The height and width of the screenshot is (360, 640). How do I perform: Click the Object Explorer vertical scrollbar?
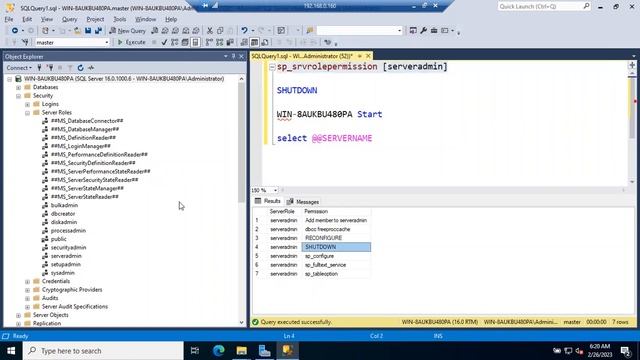pyautogui.click(x=242, y=143)
